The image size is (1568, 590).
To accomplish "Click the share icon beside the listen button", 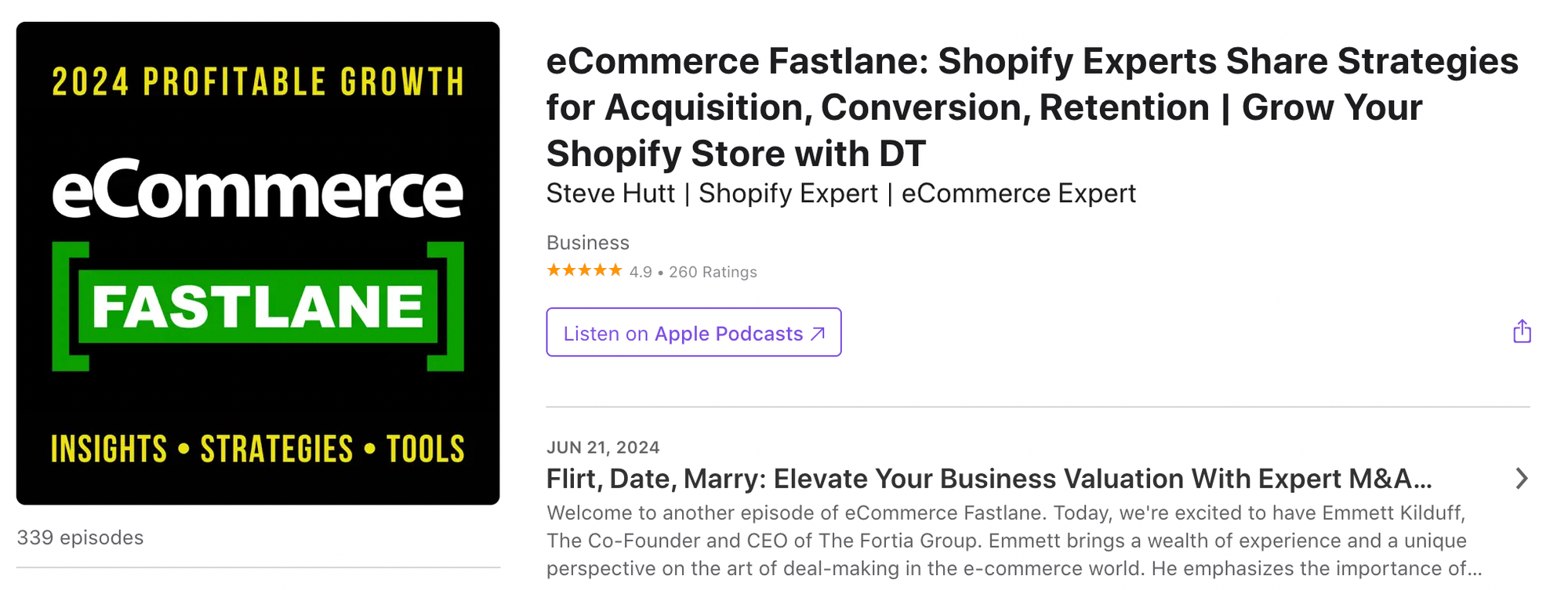I will point(1522,331).
